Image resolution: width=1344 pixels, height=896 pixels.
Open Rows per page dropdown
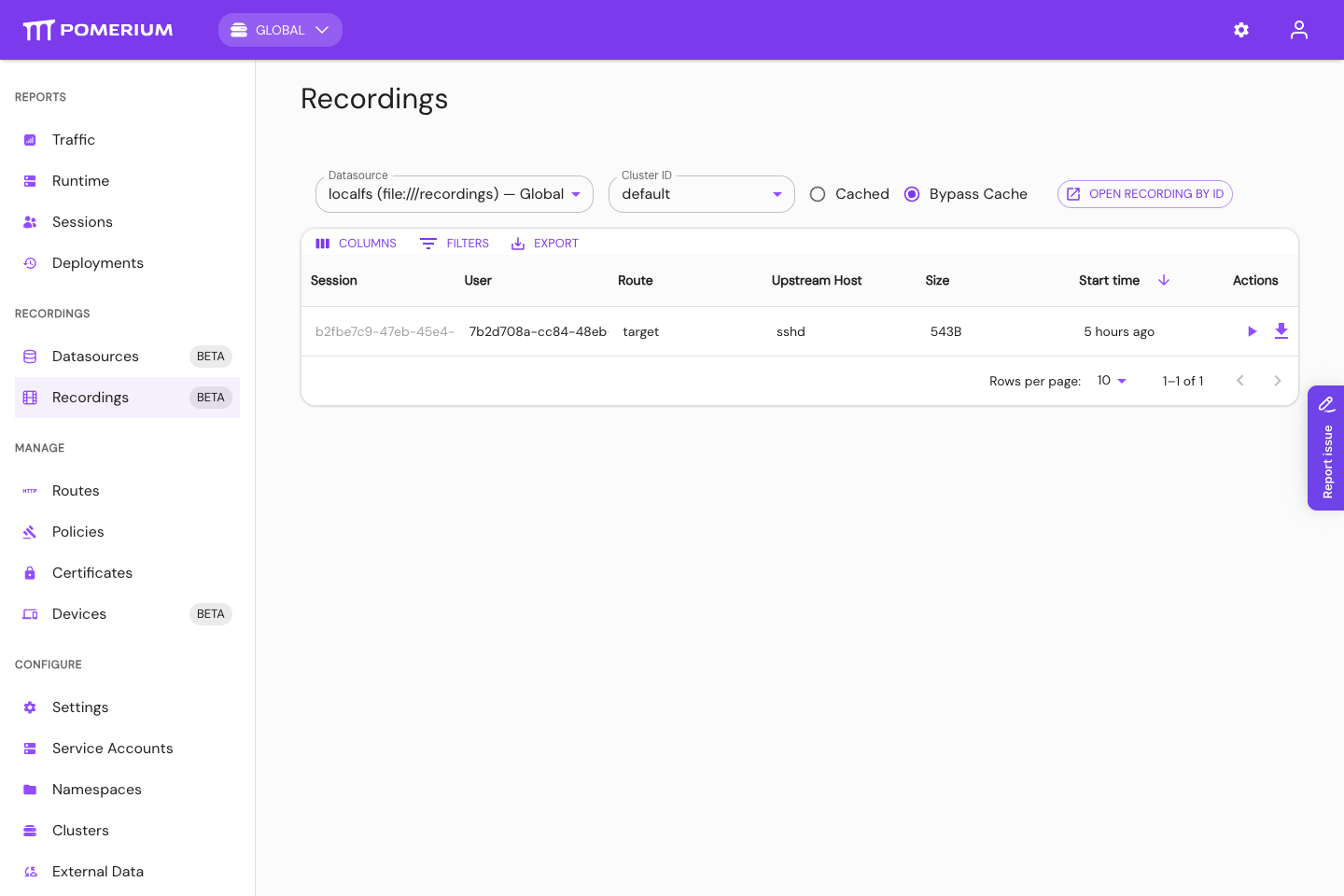(x=1112, y=381)
